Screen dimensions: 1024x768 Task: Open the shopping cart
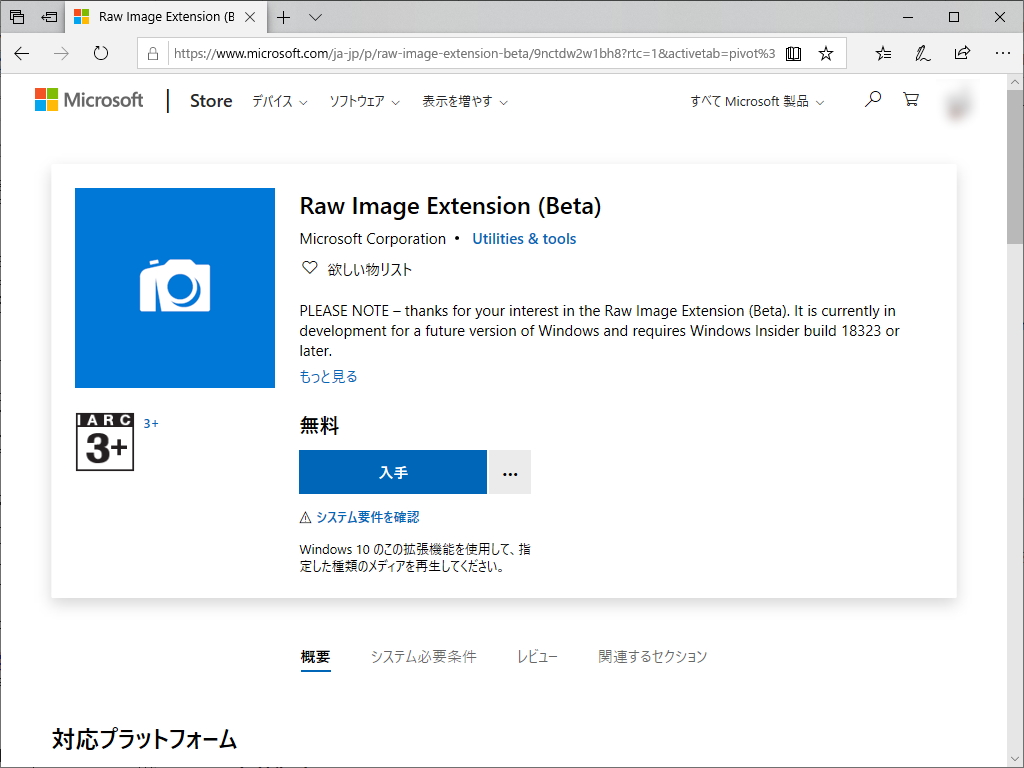point(910,99)
